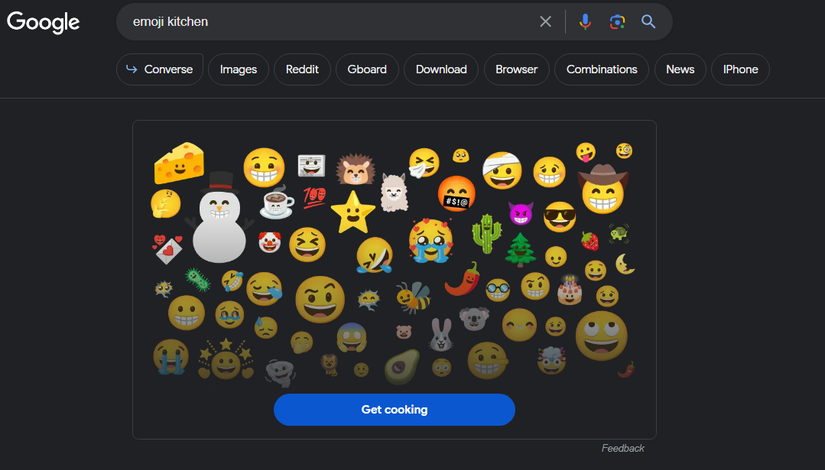Select the Reddit filter chip
This screenshot has height=470, width=825.
point(302,69)
